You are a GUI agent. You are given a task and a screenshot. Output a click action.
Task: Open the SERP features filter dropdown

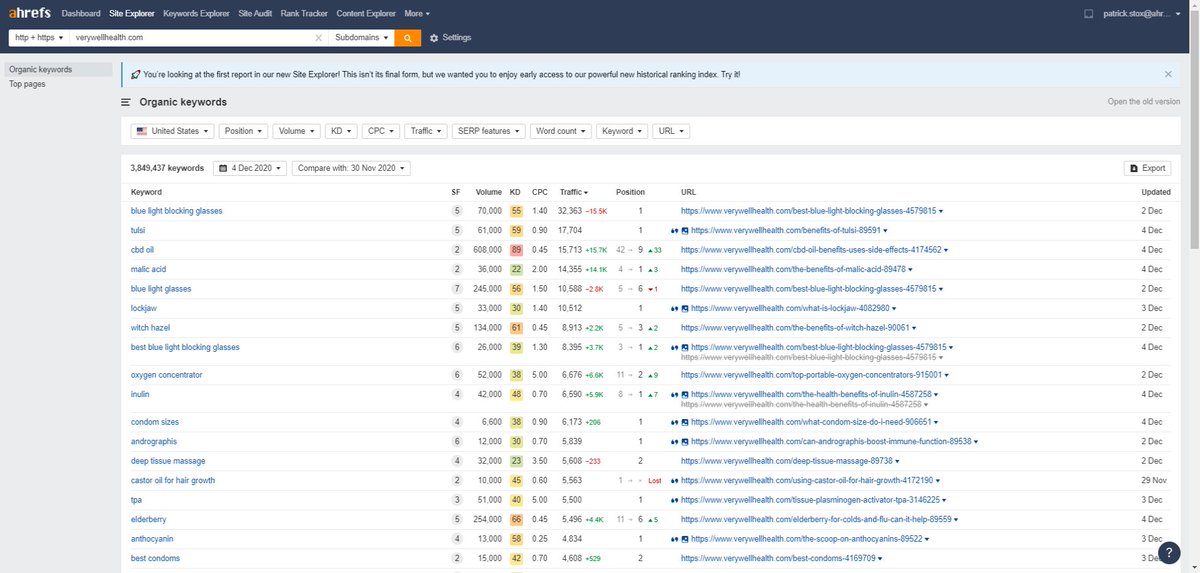click(488, 131)
